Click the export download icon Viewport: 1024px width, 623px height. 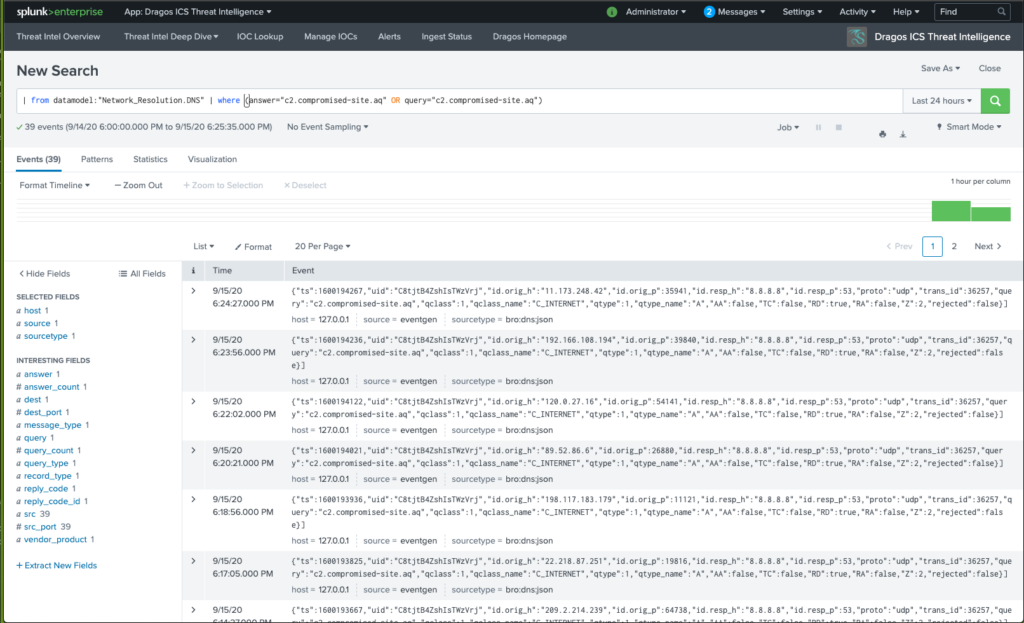tap(903, 134)
